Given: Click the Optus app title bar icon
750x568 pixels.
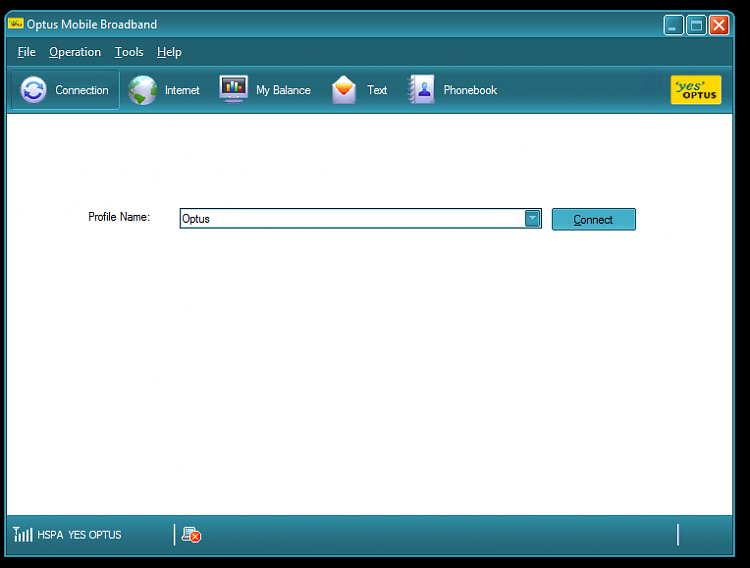Looking at the screenshot, I should tap(16, 23).
